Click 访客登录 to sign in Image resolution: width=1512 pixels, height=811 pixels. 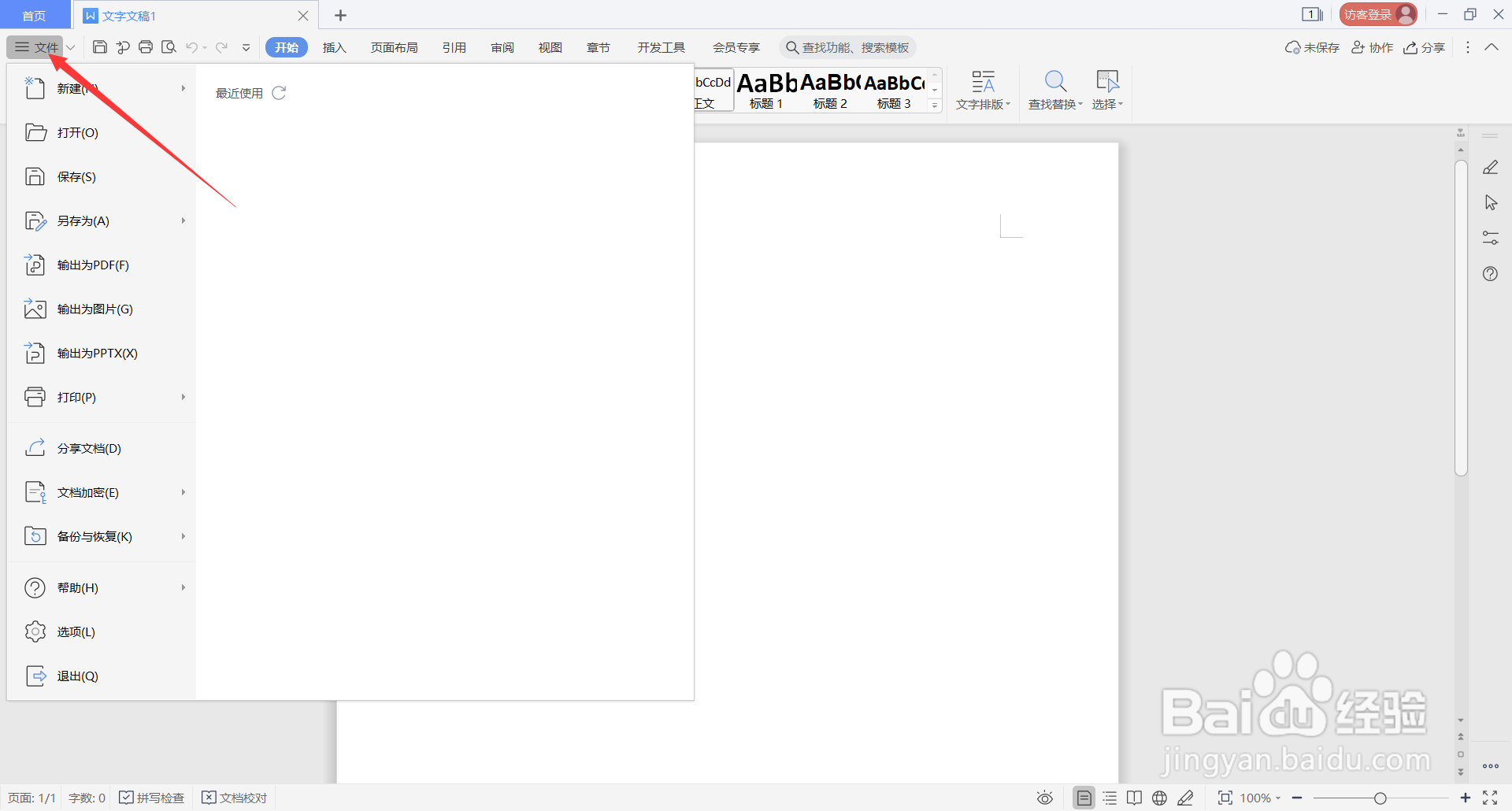(x=1377, y=13)
